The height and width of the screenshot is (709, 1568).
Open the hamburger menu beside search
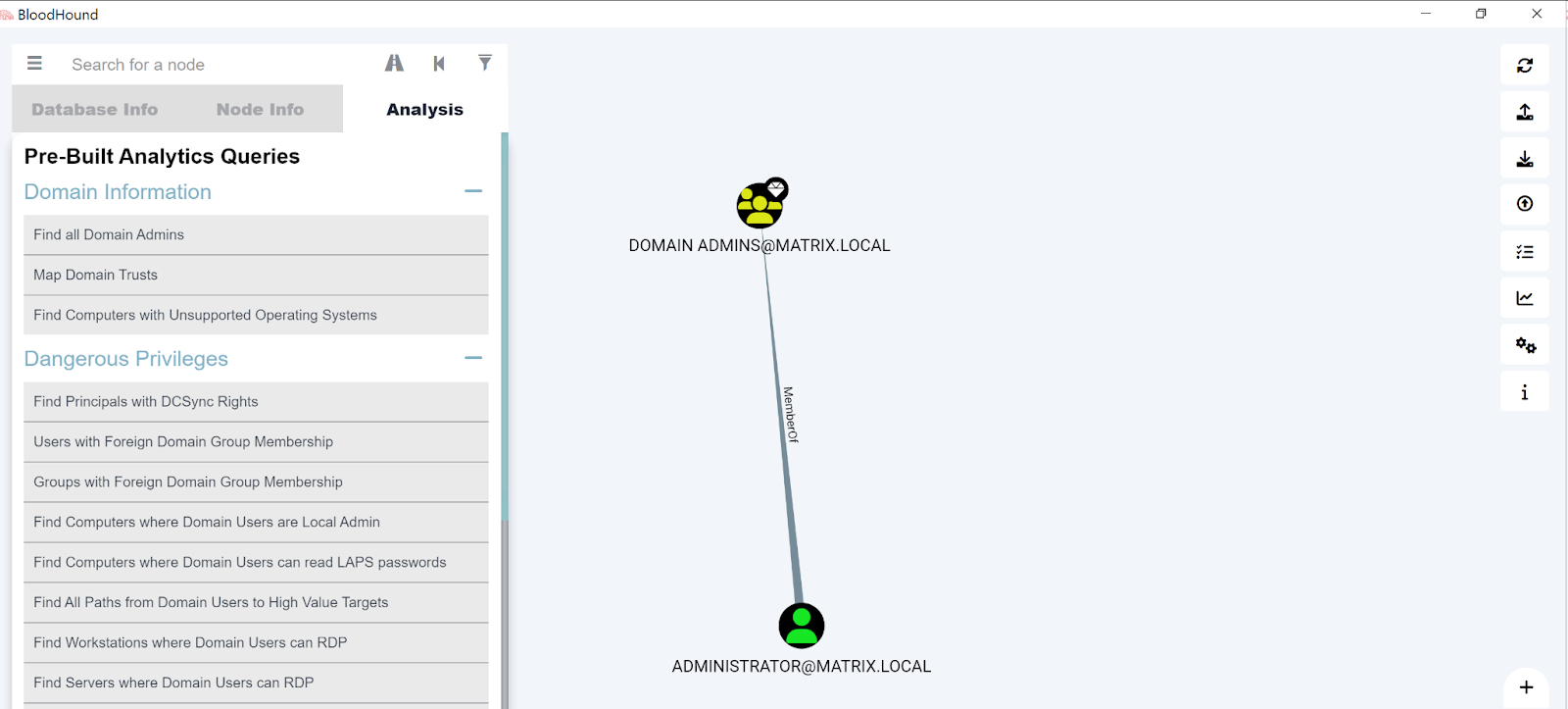point(34,64)
